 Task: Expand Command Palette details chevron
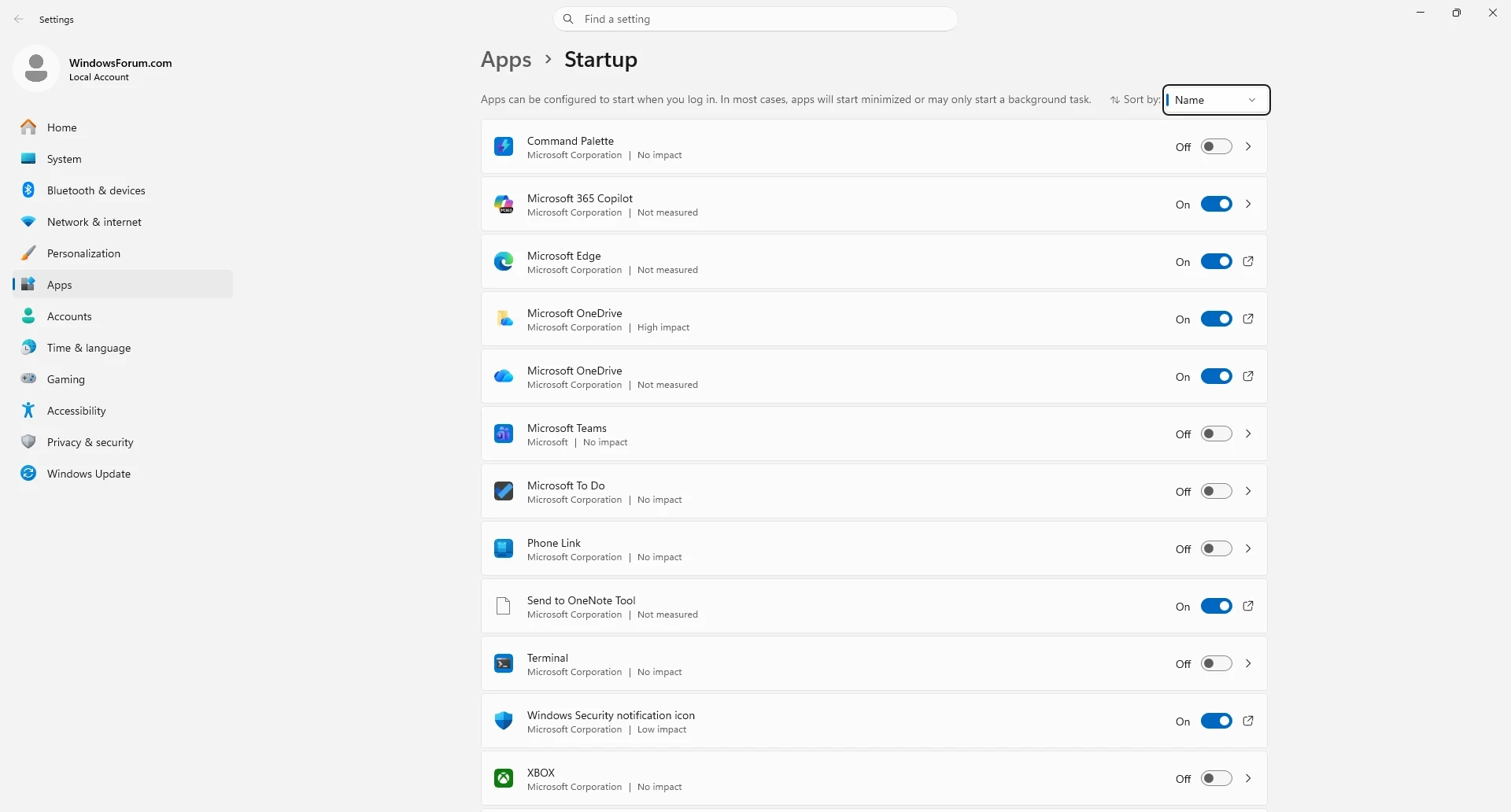(x=1248, y=147)
